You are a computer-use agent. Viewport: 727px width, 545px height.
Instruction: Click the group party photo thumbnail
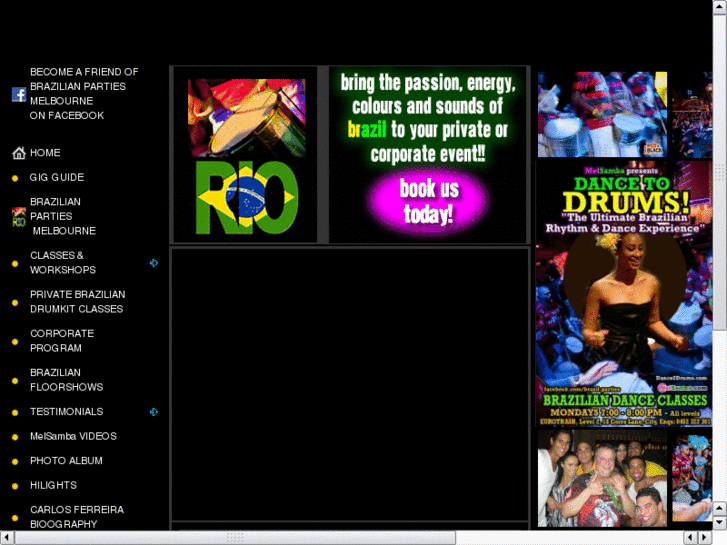[x=602, y=478]
